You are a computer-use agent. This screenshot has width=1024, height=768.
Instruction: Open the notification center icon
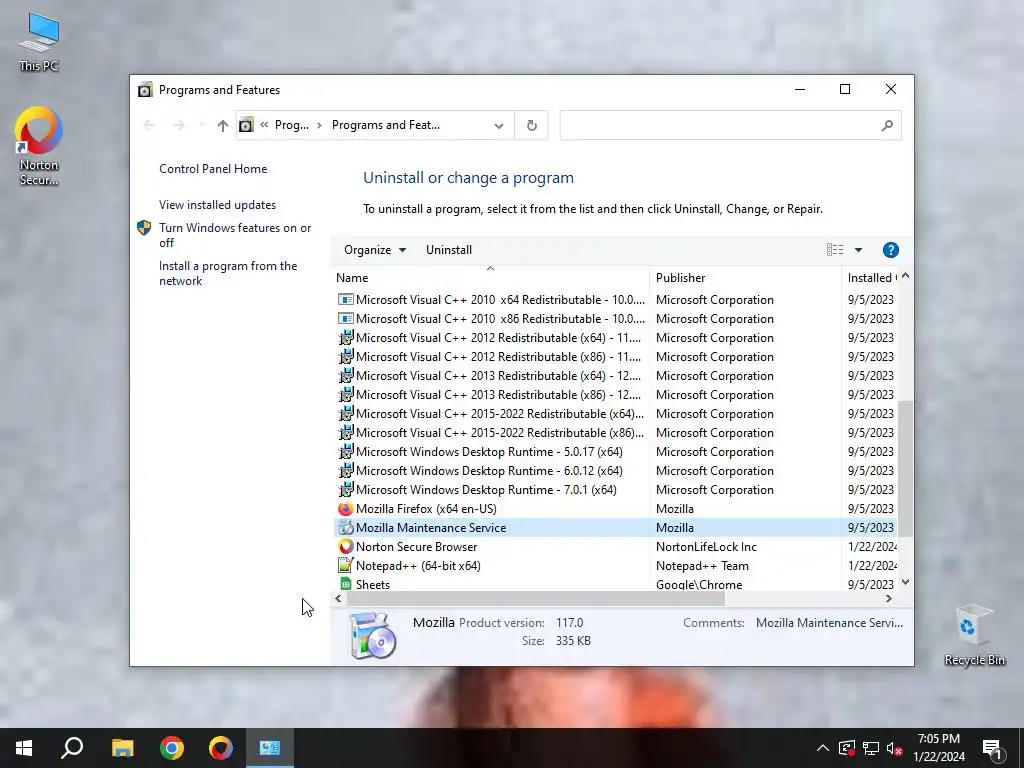(x=993, y=749)
